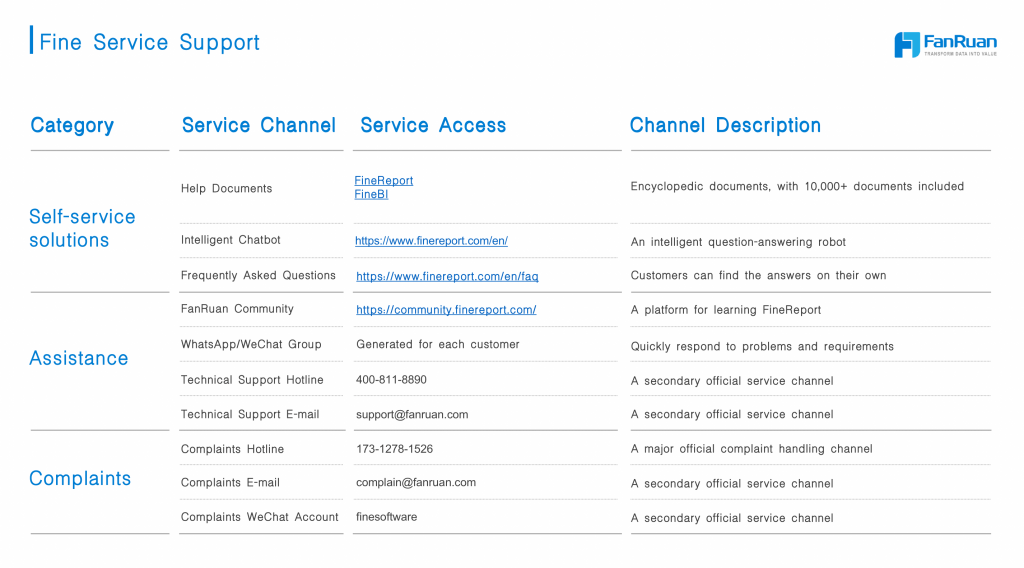This screenshot has width=1024, height=568.
Task: Click the 'Fine Service Support' title
Action: 150,42
